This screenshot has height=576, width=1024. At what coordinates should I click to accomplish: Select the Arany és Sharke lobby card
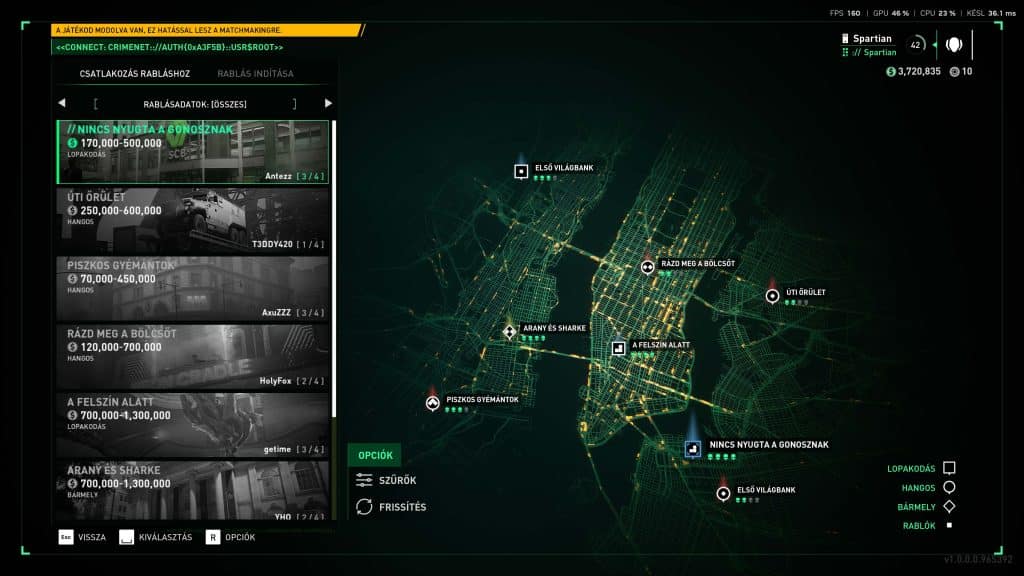193,491
